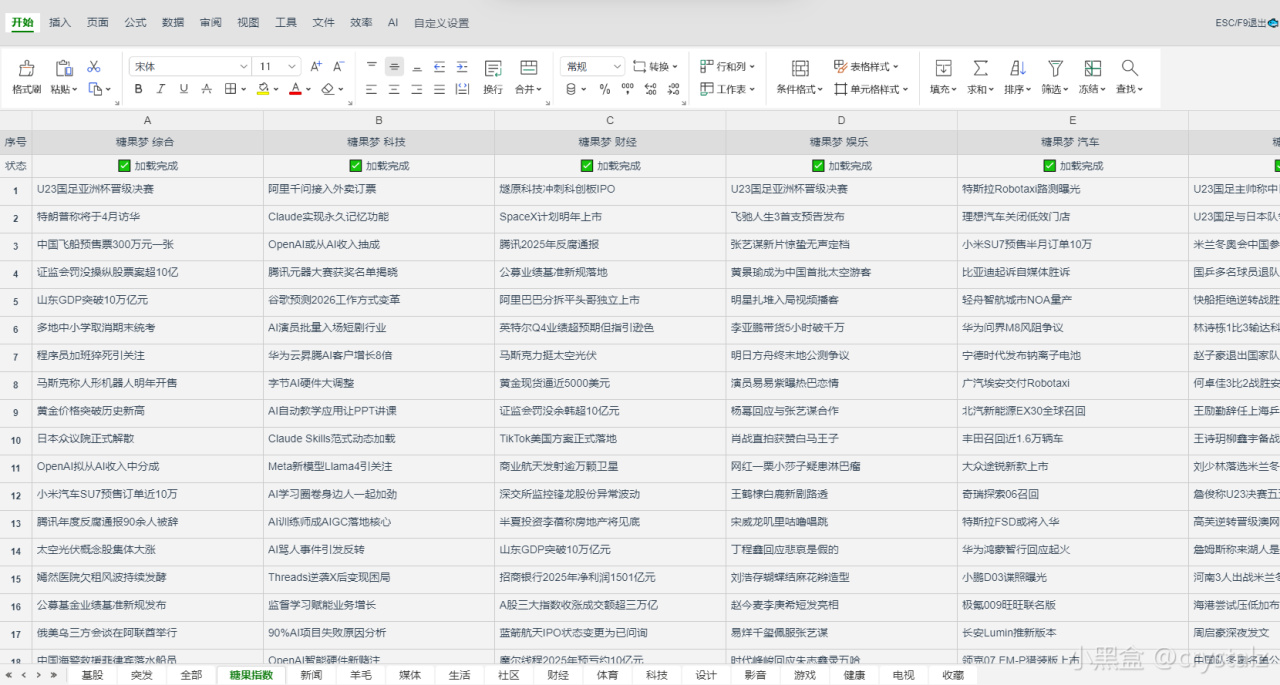Screen dimensions: 1280x685
Task: Switch to the 财经 sheet tab
Action: [x=558, y=675]
